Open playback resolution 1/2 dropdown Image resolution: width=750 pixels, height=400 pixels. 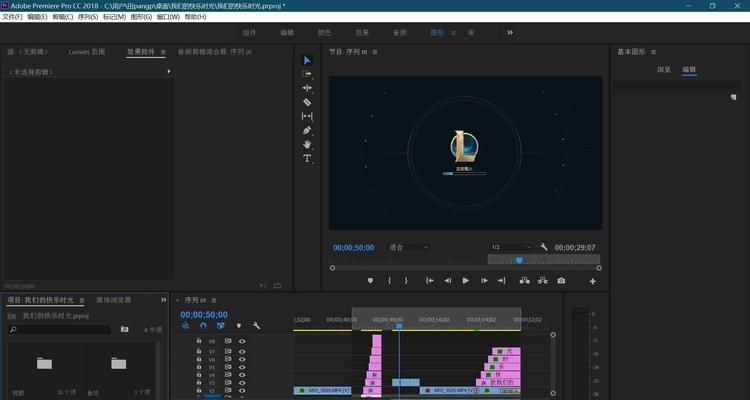tap(511, 247)
